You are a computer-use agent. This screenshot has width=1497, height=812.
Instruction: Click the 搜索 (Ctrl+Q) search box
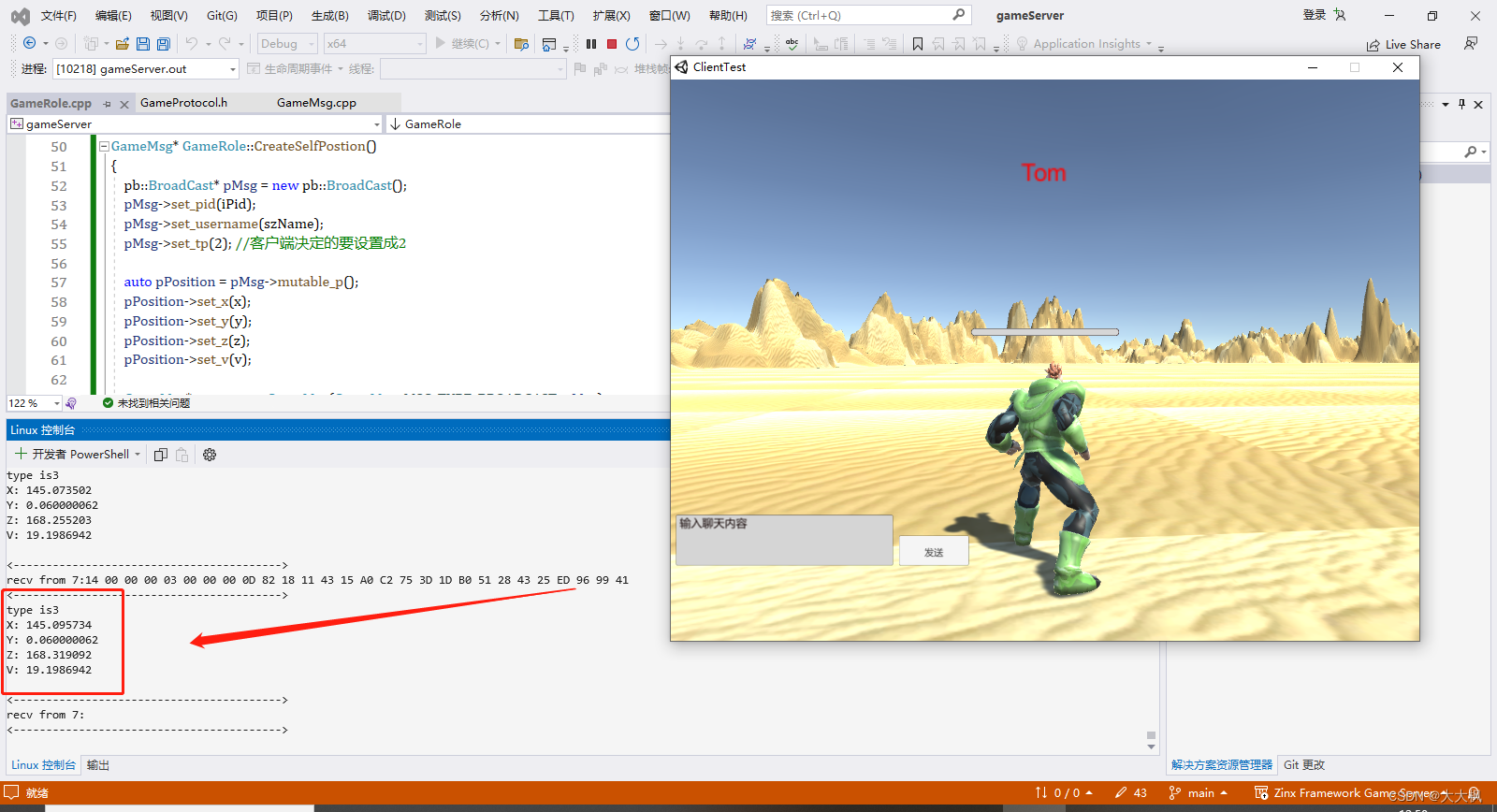point(868,15)
